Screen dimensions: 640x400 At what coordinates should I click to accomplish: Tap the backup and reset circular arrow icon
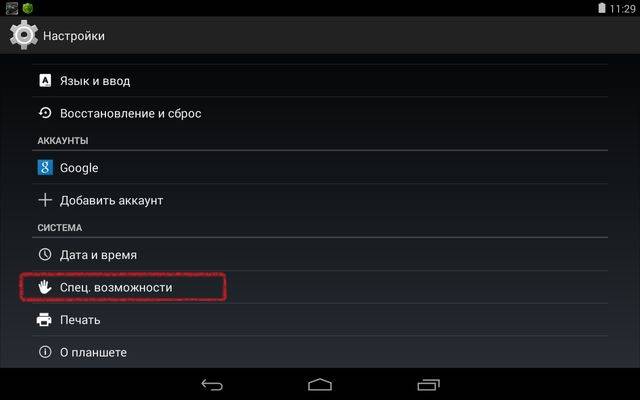(x=45, y=113)
